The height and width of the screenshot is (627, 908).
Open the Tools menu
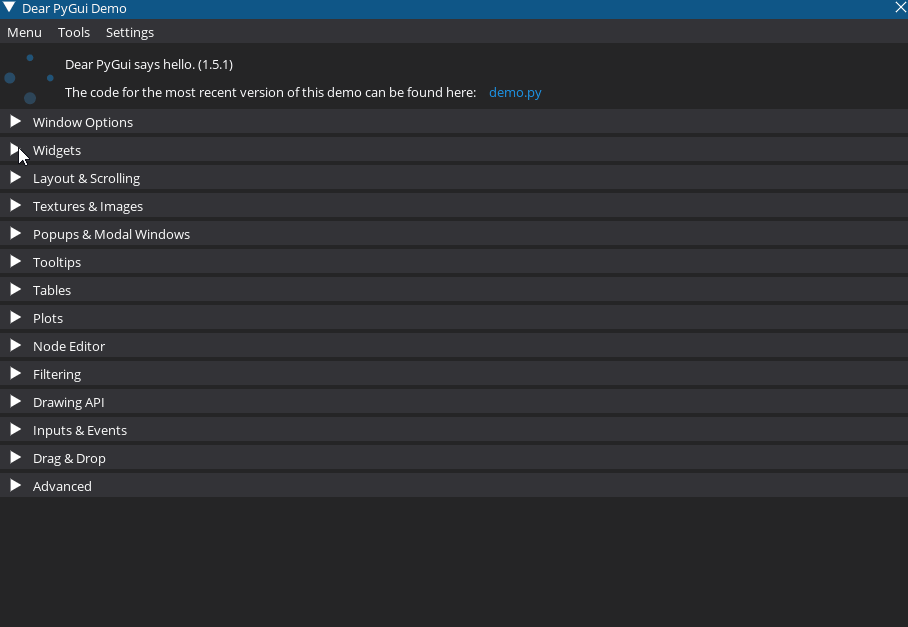click(x=74, y=32)
